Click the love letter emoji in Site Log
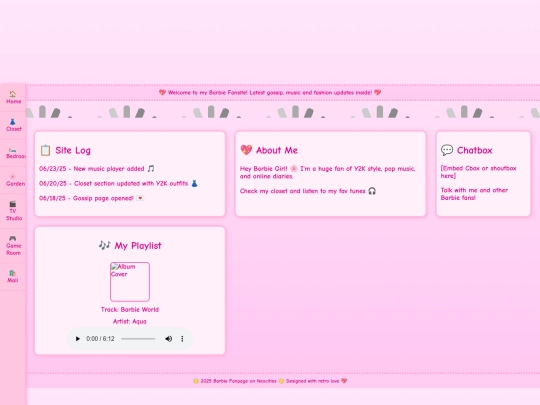 140,198
